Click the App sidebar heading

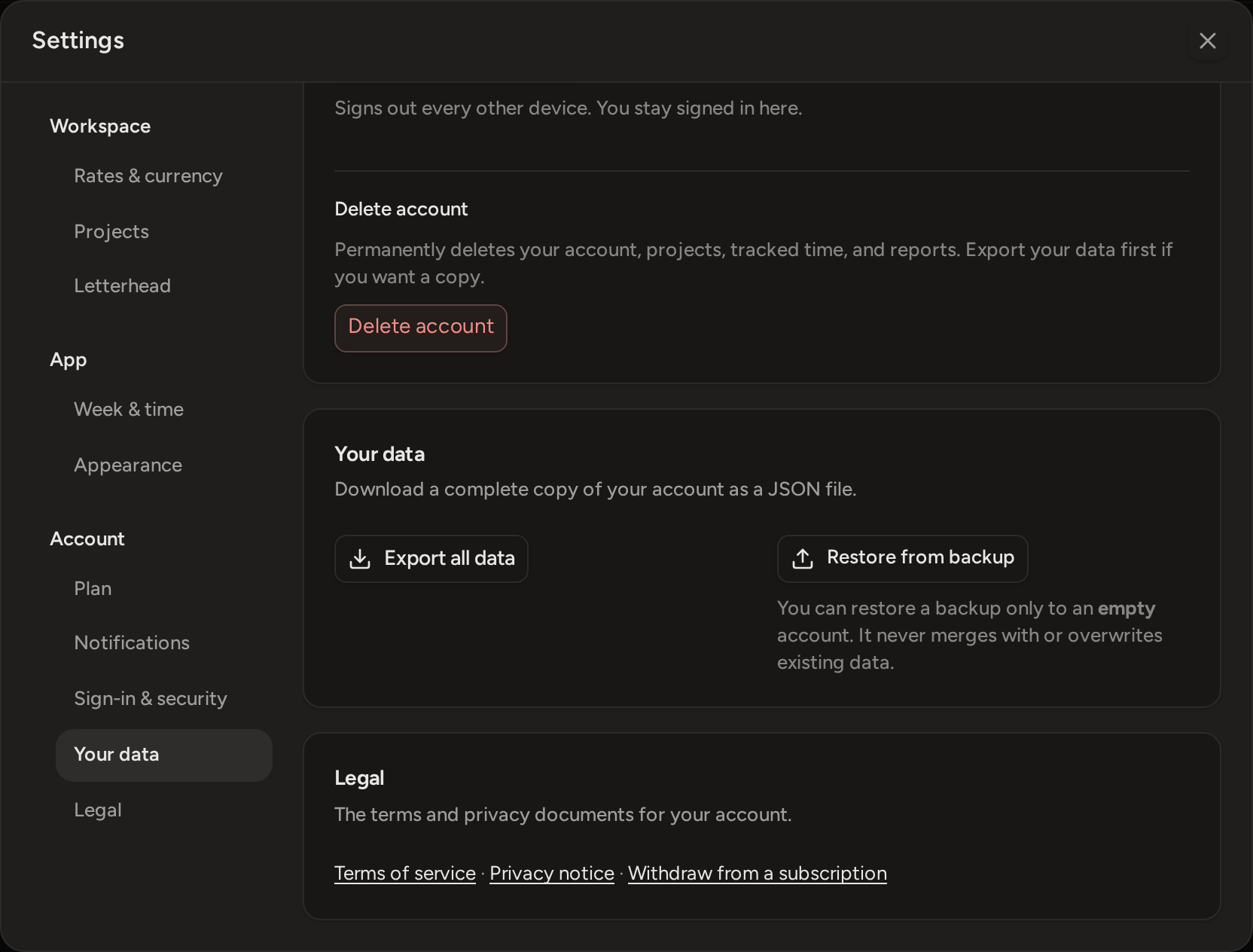click(x=69, y=360)
